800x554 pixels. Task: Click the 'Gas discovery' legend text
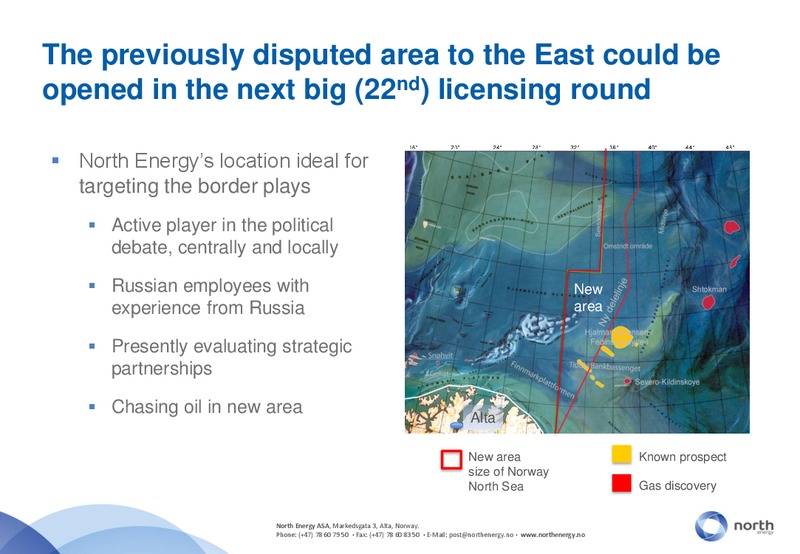(x=678, y=486)
